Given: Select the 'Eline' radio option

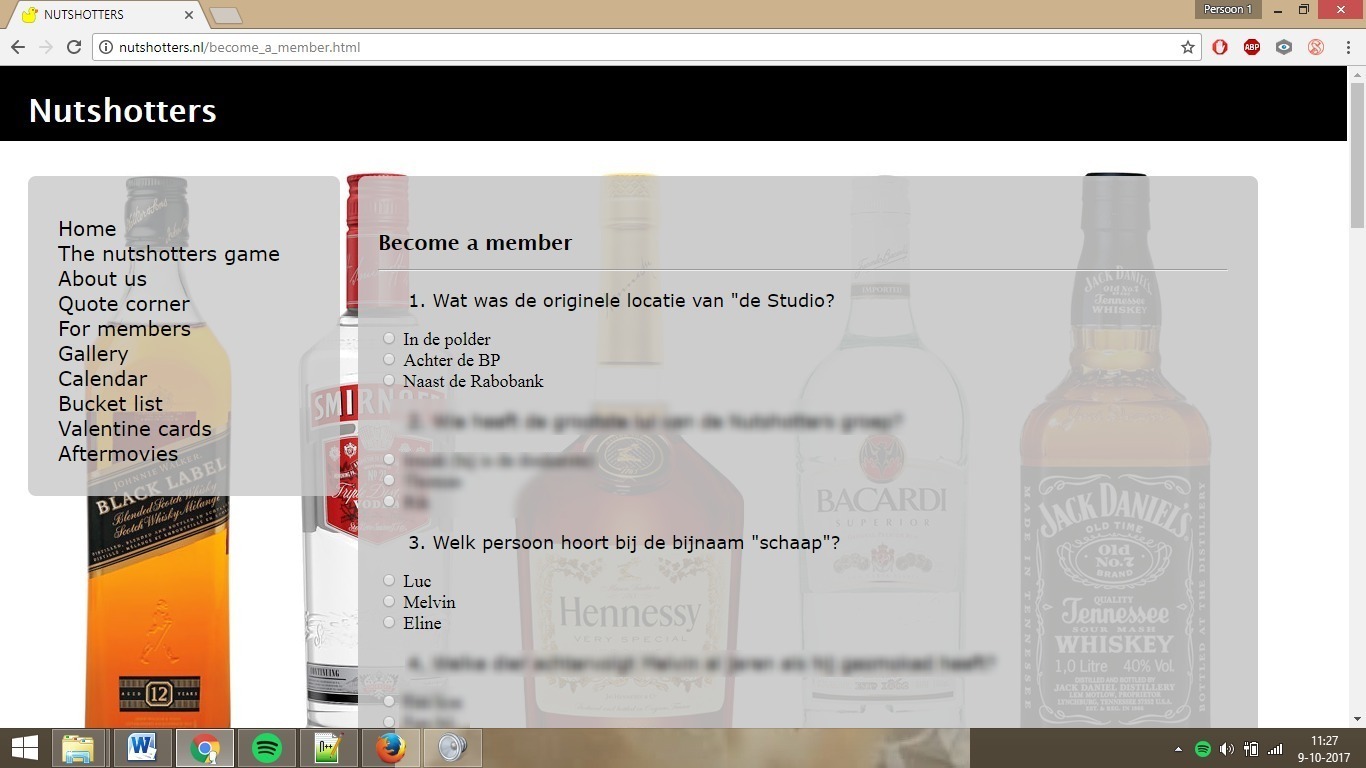Looking at the screenshot, I should pos(389,622).
